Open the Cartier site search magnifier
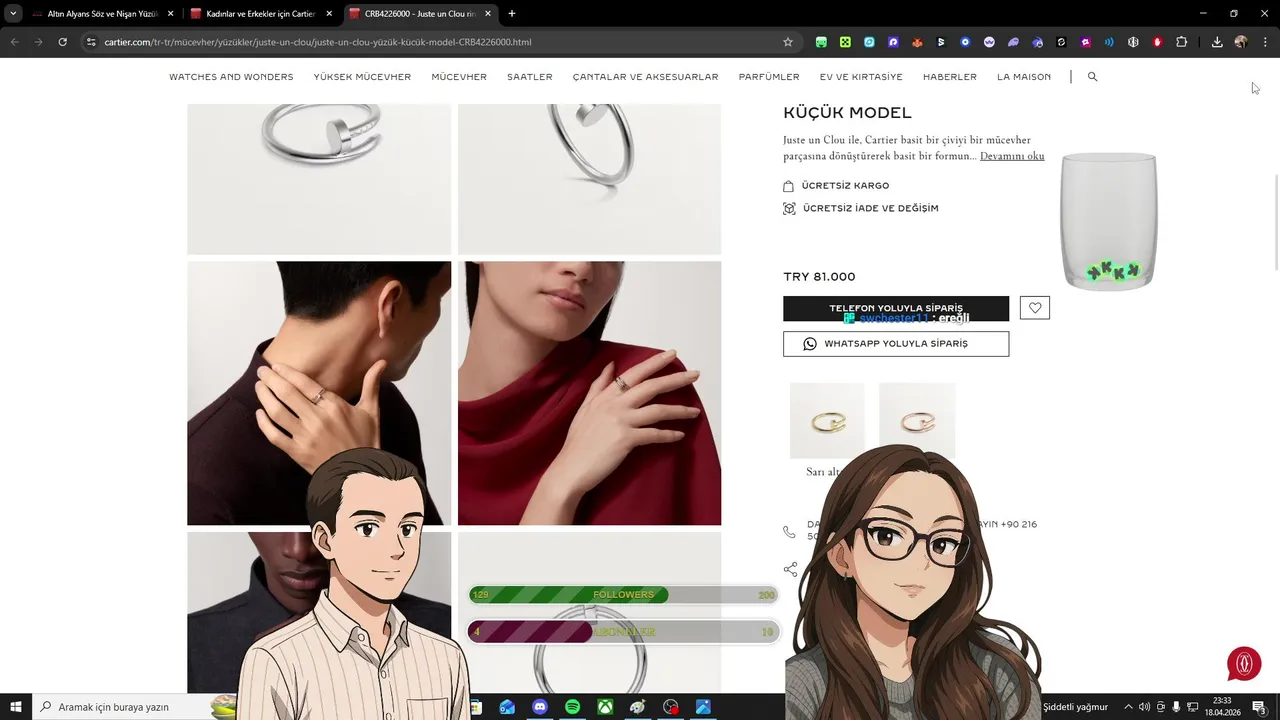 click(1092, 76)
